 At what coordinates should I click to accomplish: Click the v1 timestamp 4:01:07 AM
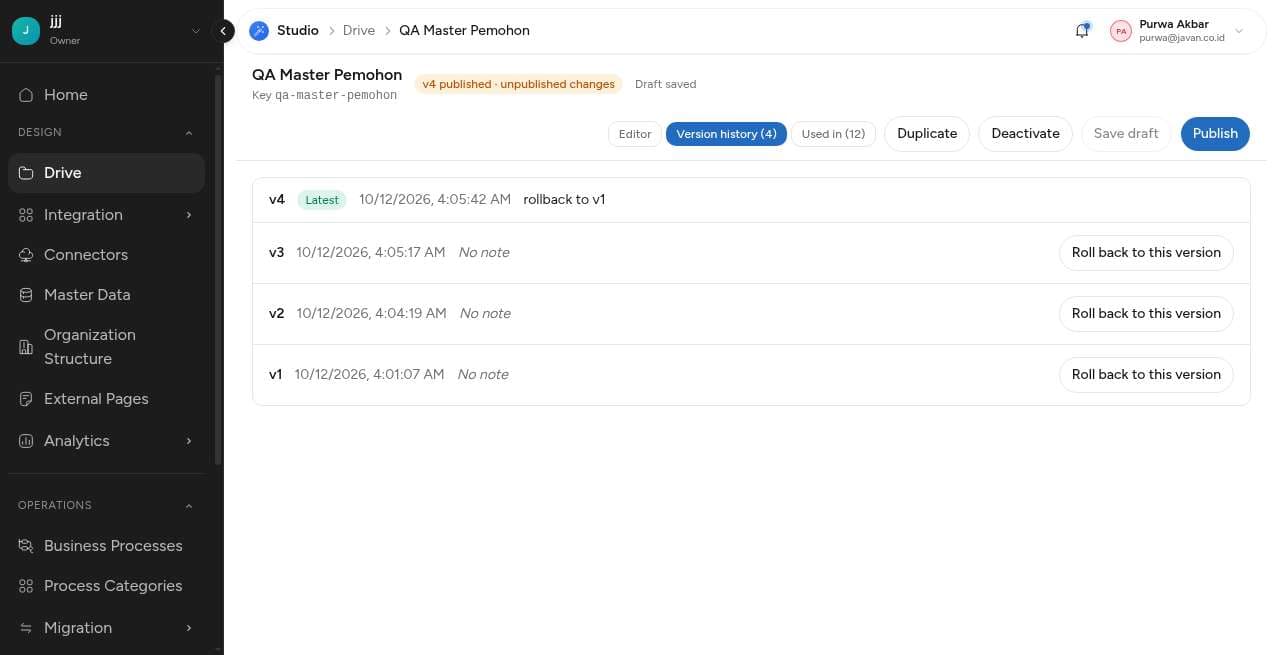point(369,375)
